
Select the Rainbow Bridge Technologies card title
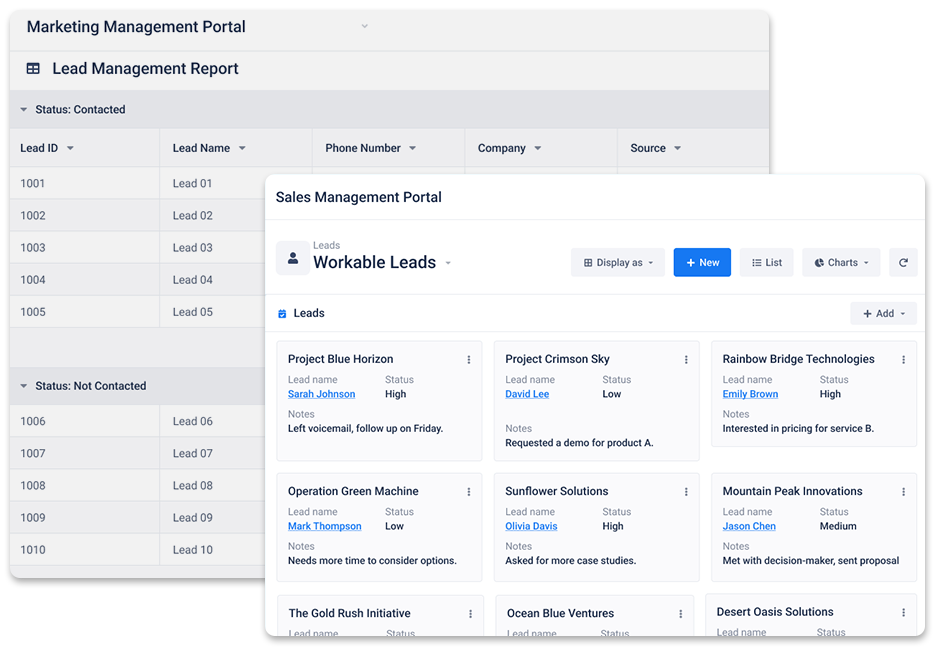(x=798, y=359)
